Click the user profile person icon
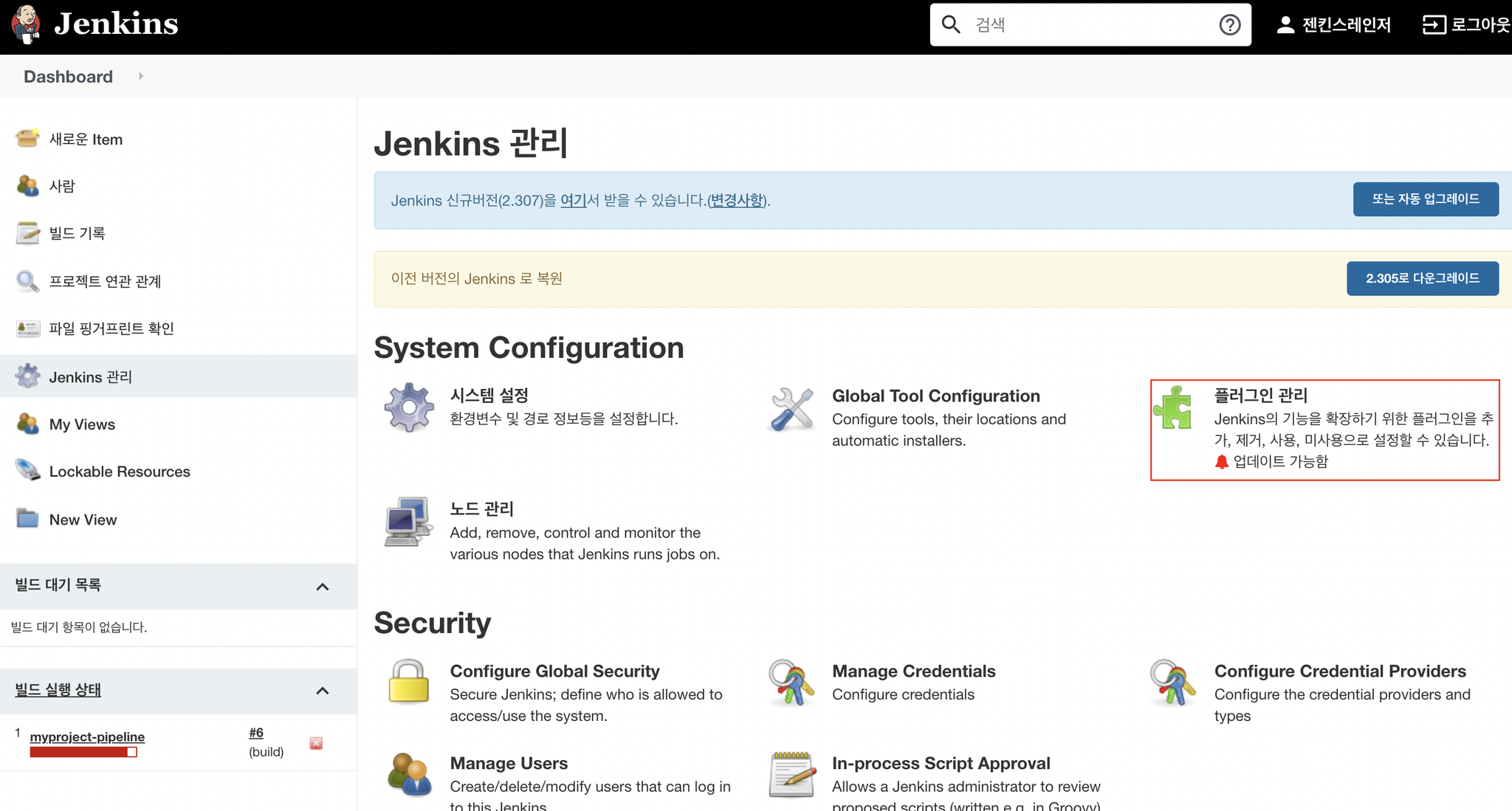 tap(1285, 25)
